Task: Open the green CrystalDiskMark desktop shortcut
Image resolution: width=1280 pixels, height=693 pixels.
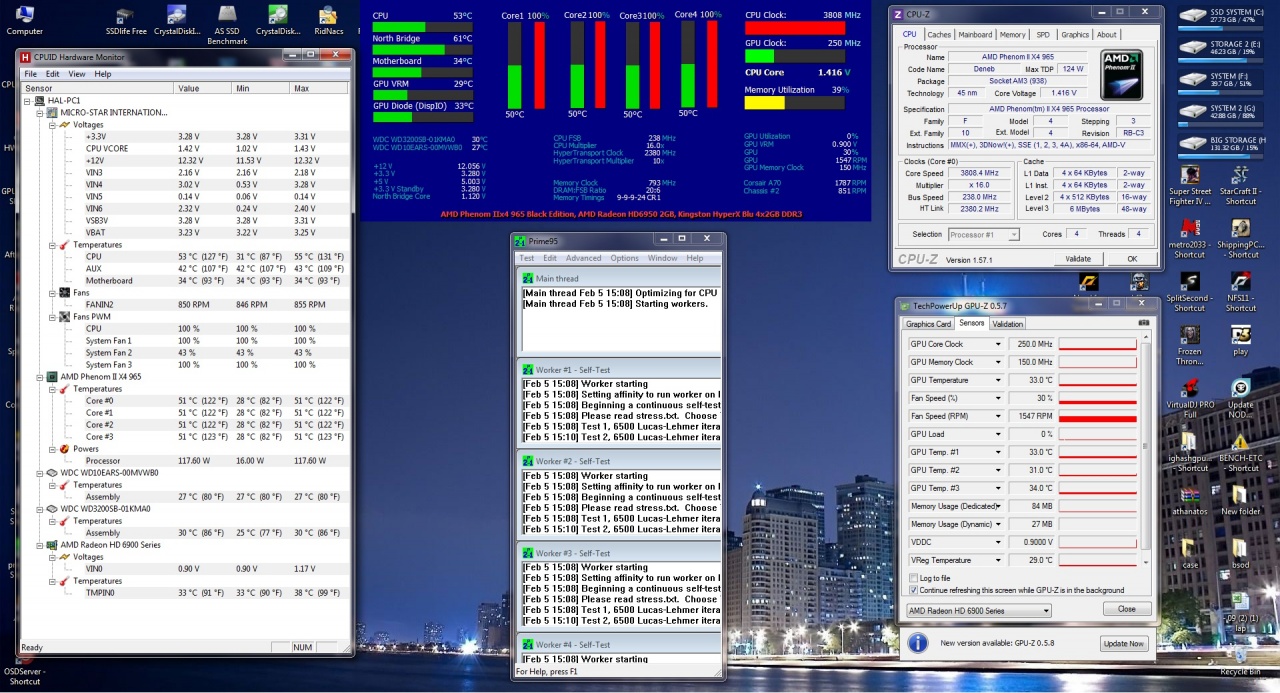Action: (278, 20)
